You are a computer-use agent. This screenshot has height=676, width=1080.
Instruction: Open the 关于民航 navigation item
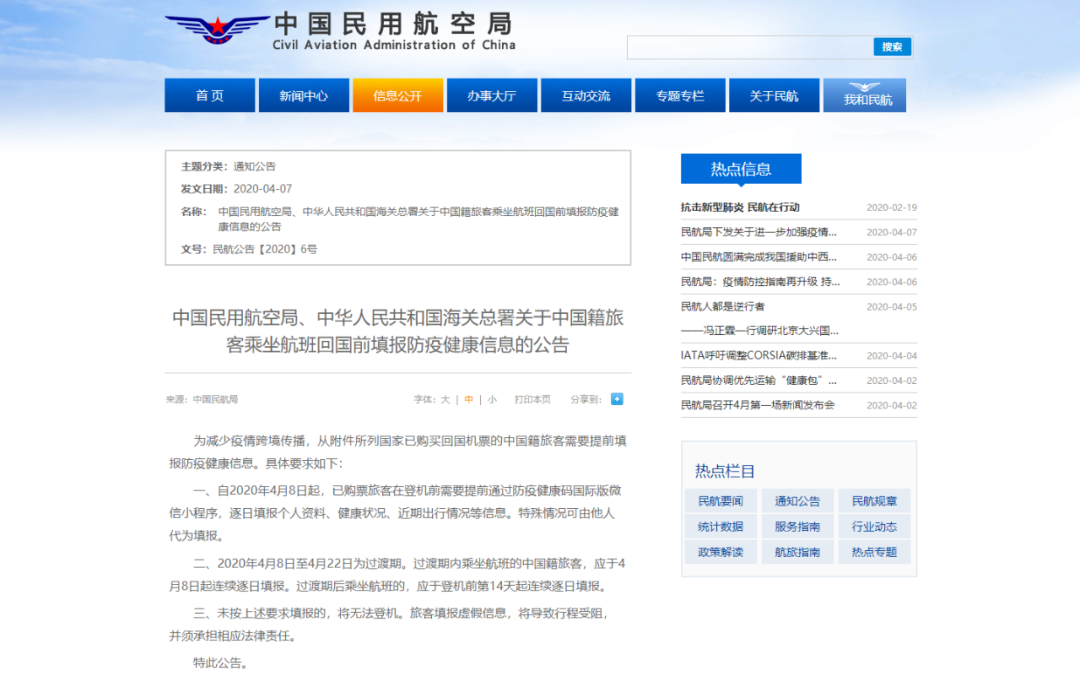click(x=774, y=96)
